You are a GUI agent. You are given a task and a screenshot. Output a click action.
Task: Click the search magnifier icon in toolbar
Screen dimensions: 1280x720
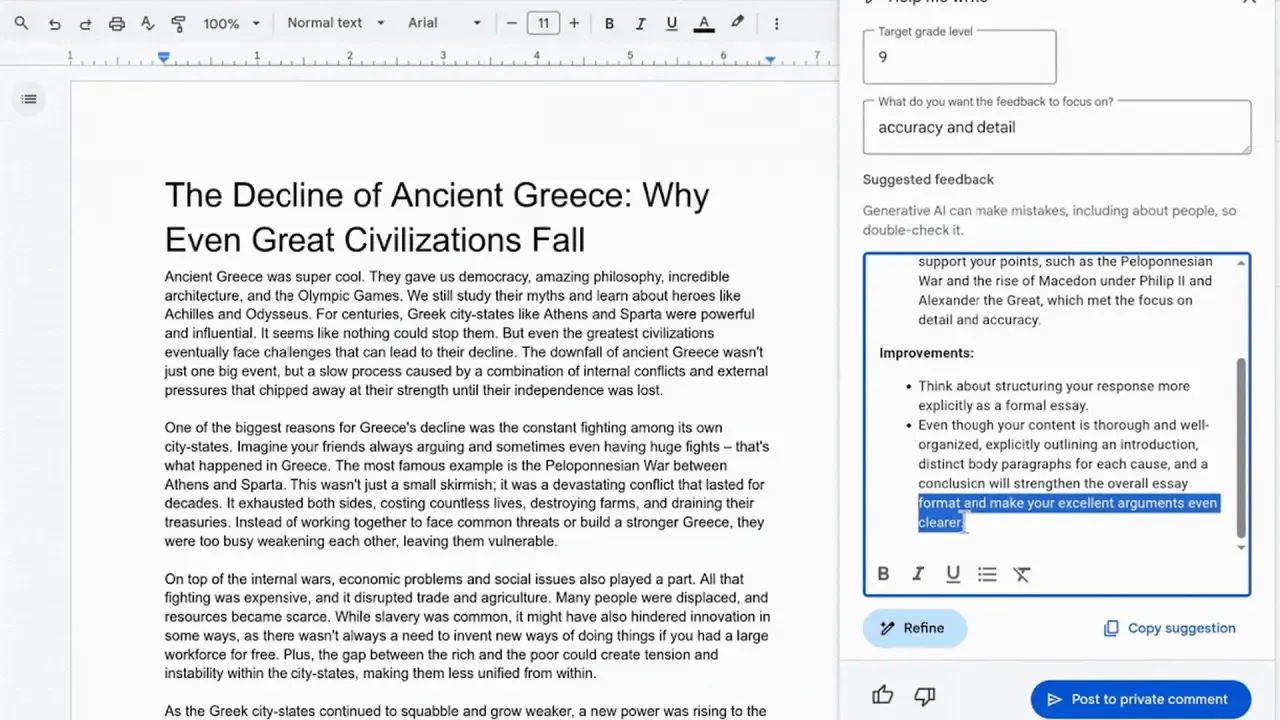coord(21,23)
